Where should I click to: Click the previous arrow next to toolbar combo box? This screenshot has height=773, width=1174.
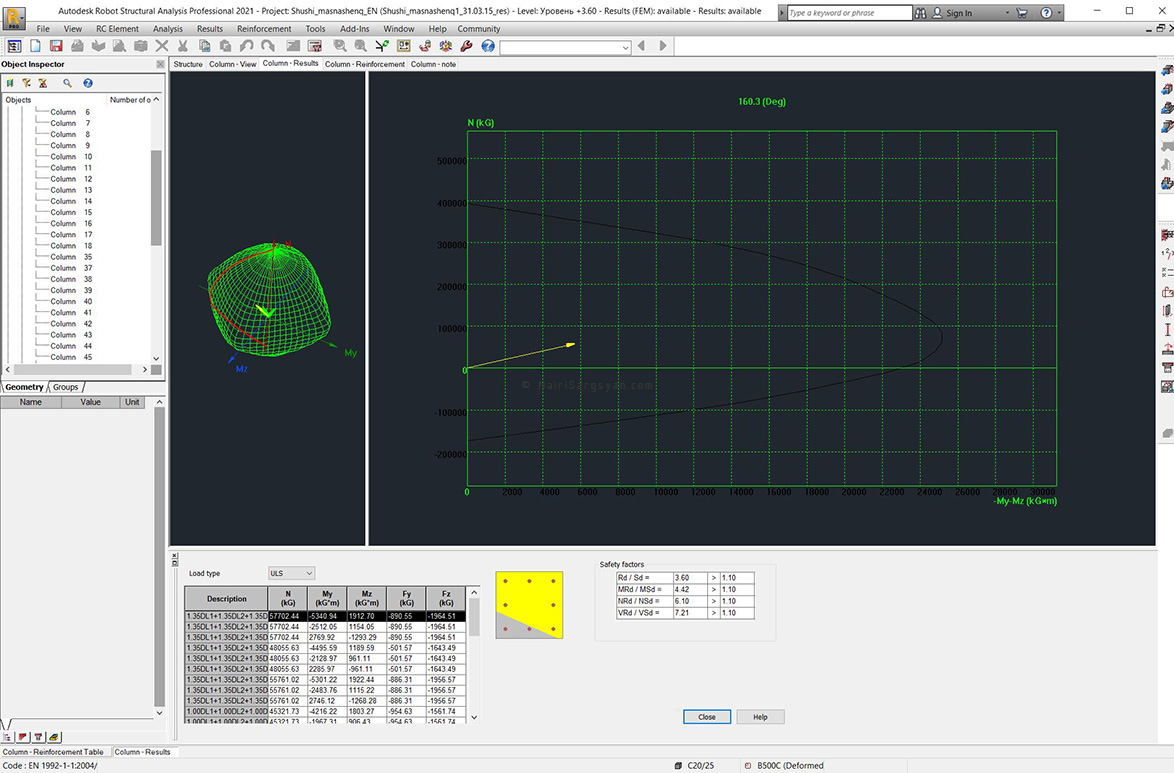[641, 46]
